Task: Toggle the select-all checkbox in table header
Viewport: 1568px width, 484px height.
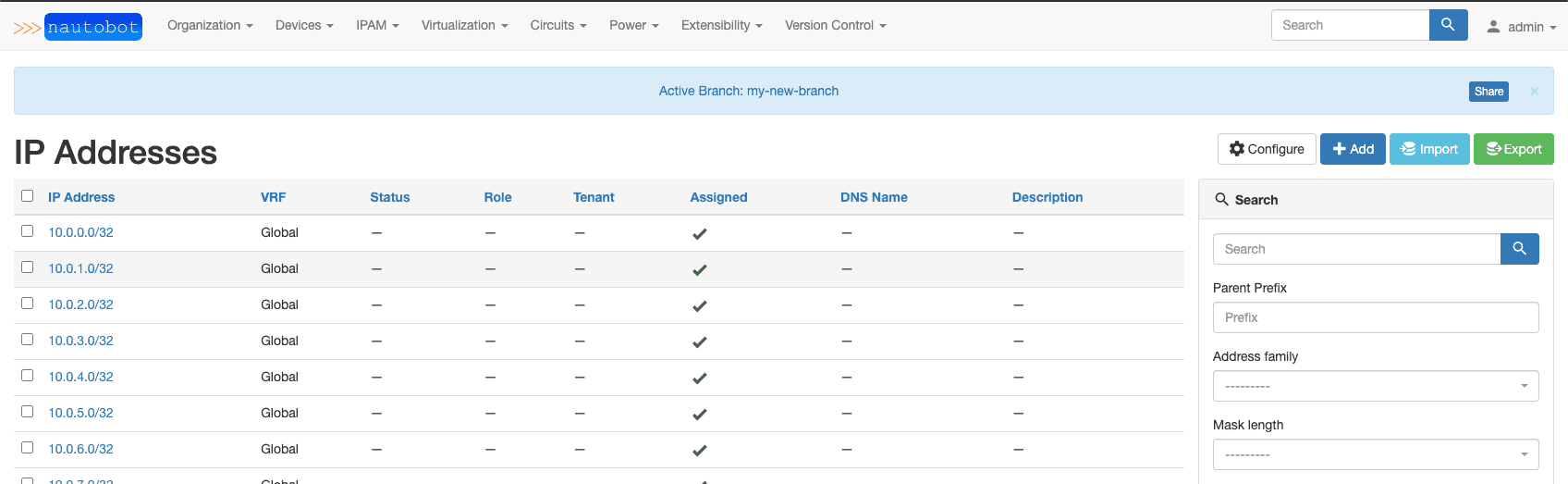Action: [28, 195]
